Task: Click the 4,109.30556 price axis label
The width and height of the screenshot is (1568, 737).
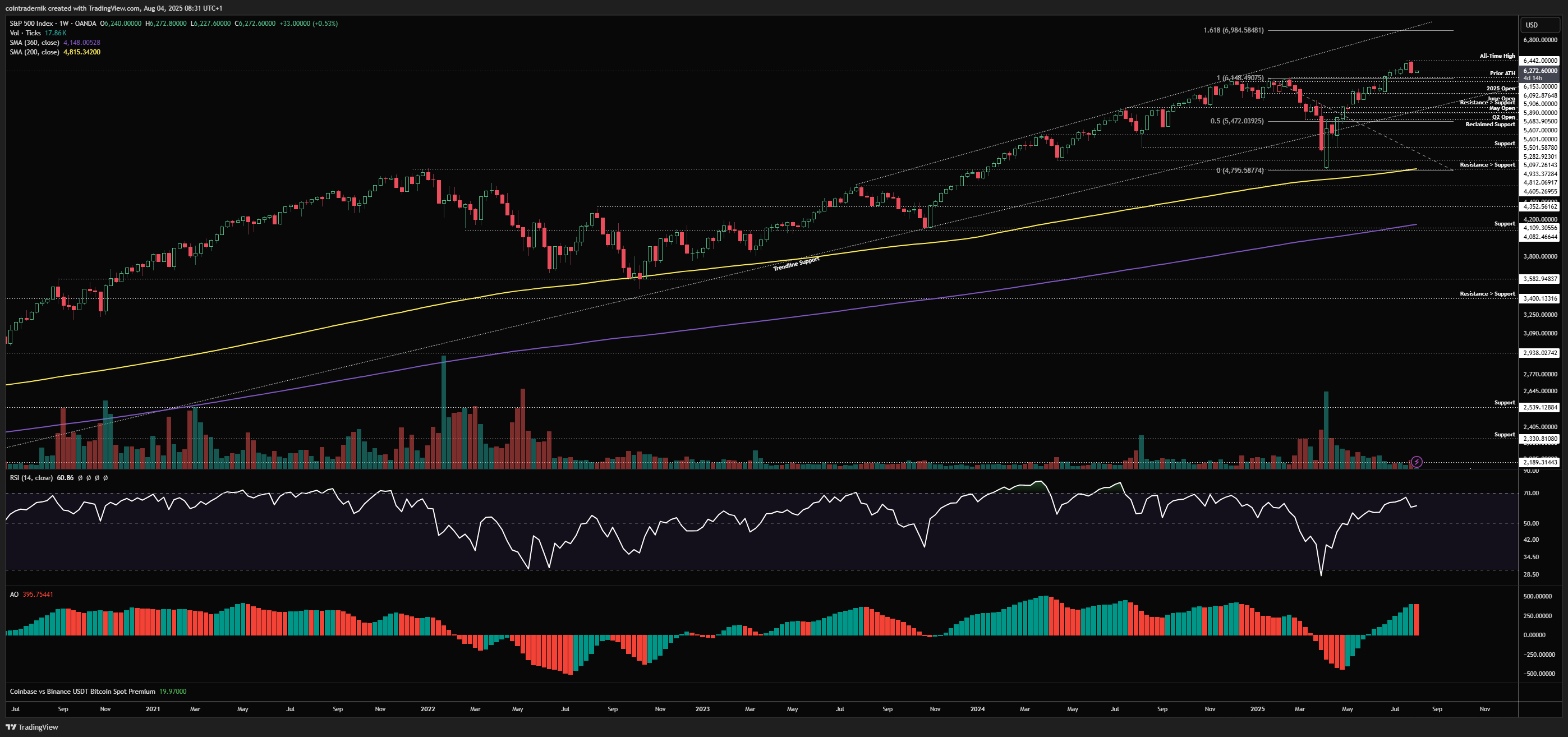Action: [1540, 228]
